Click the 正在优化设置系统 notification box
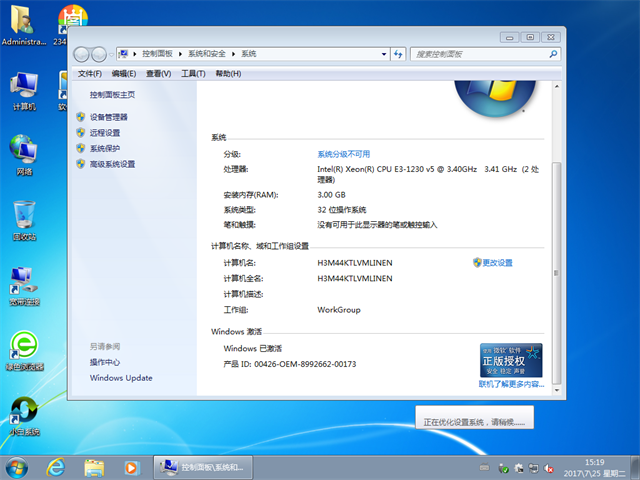This screenshot has width=640, height=480. pos(474,417)
